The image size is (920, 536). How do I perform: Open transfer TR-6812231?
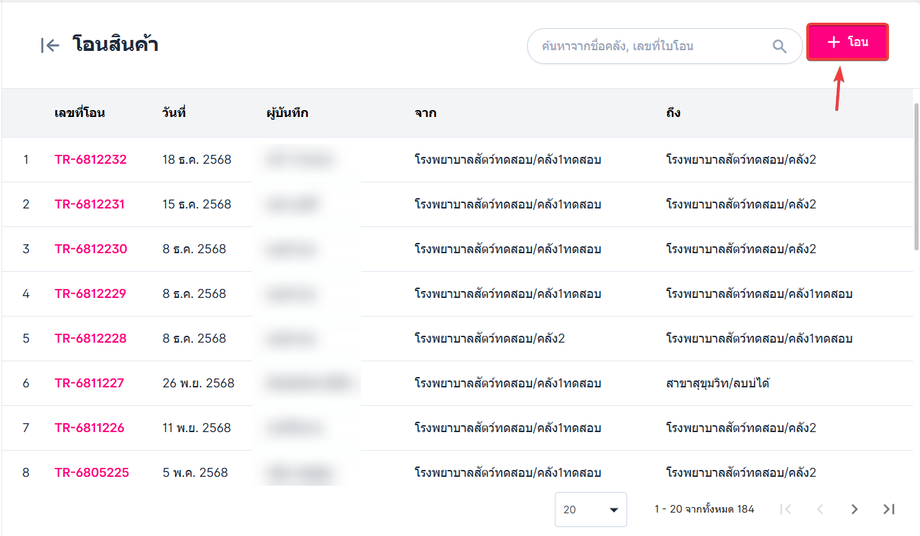click(89, 204)
